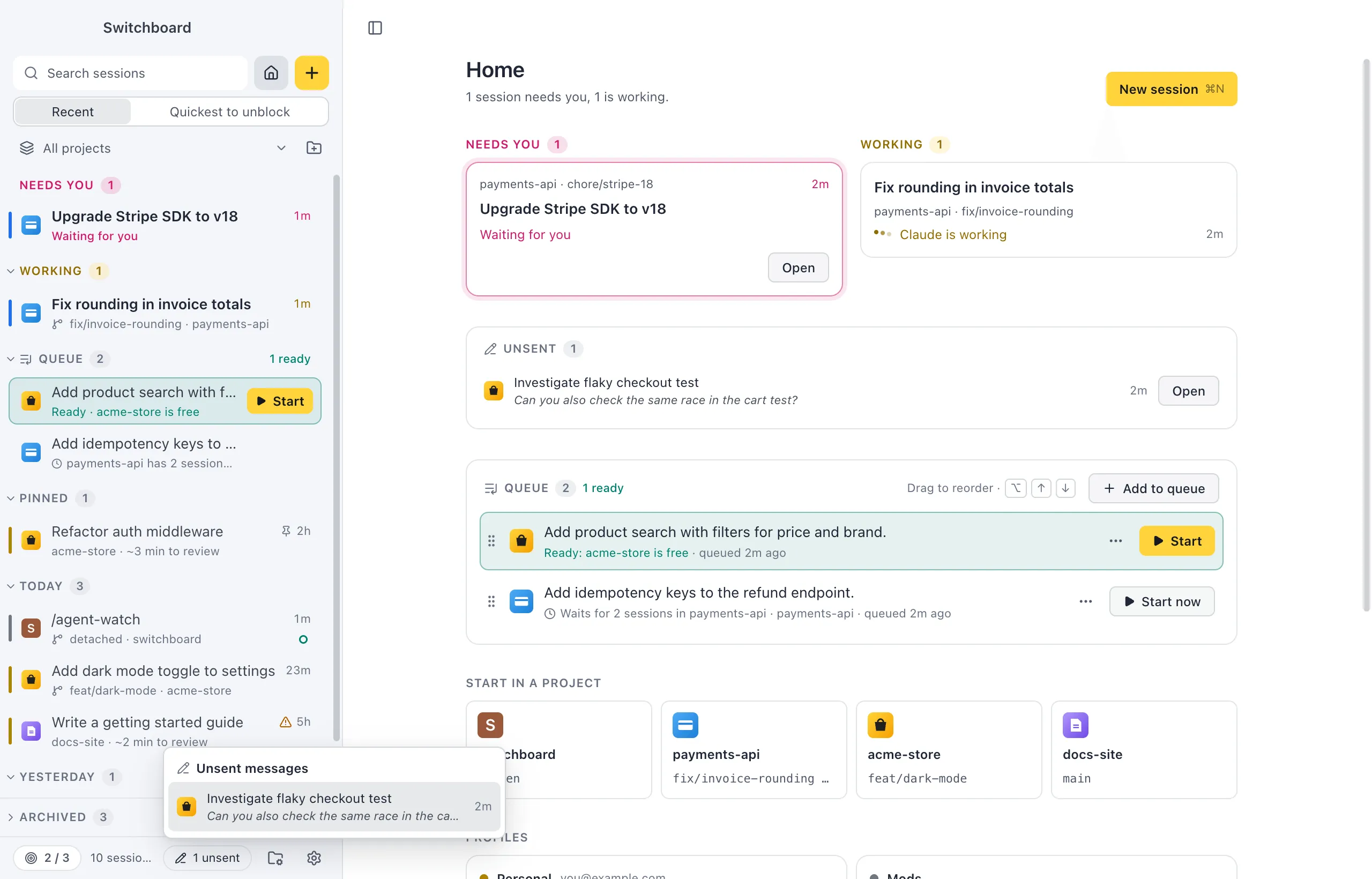This screenshot has width=1372, height=879.
Task: Move queue item up with arrow icon
Action: [x=1041, y=488]
